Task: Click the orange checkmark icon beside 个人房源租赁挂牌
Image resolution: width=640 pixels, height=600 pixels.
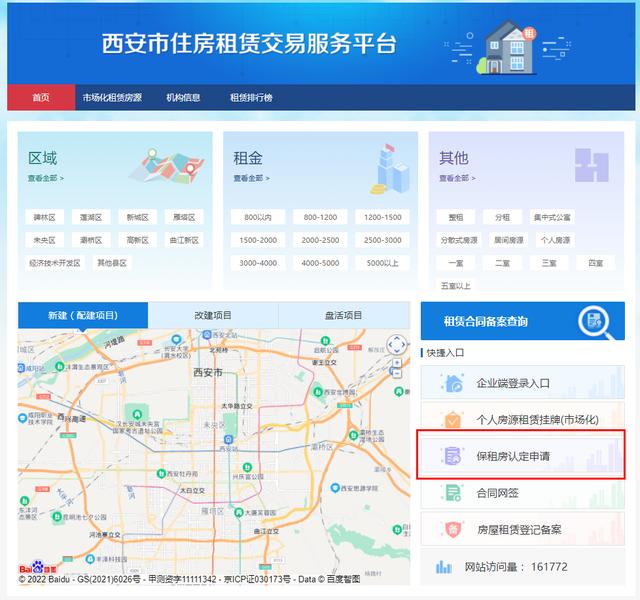Action: (453, 420)
